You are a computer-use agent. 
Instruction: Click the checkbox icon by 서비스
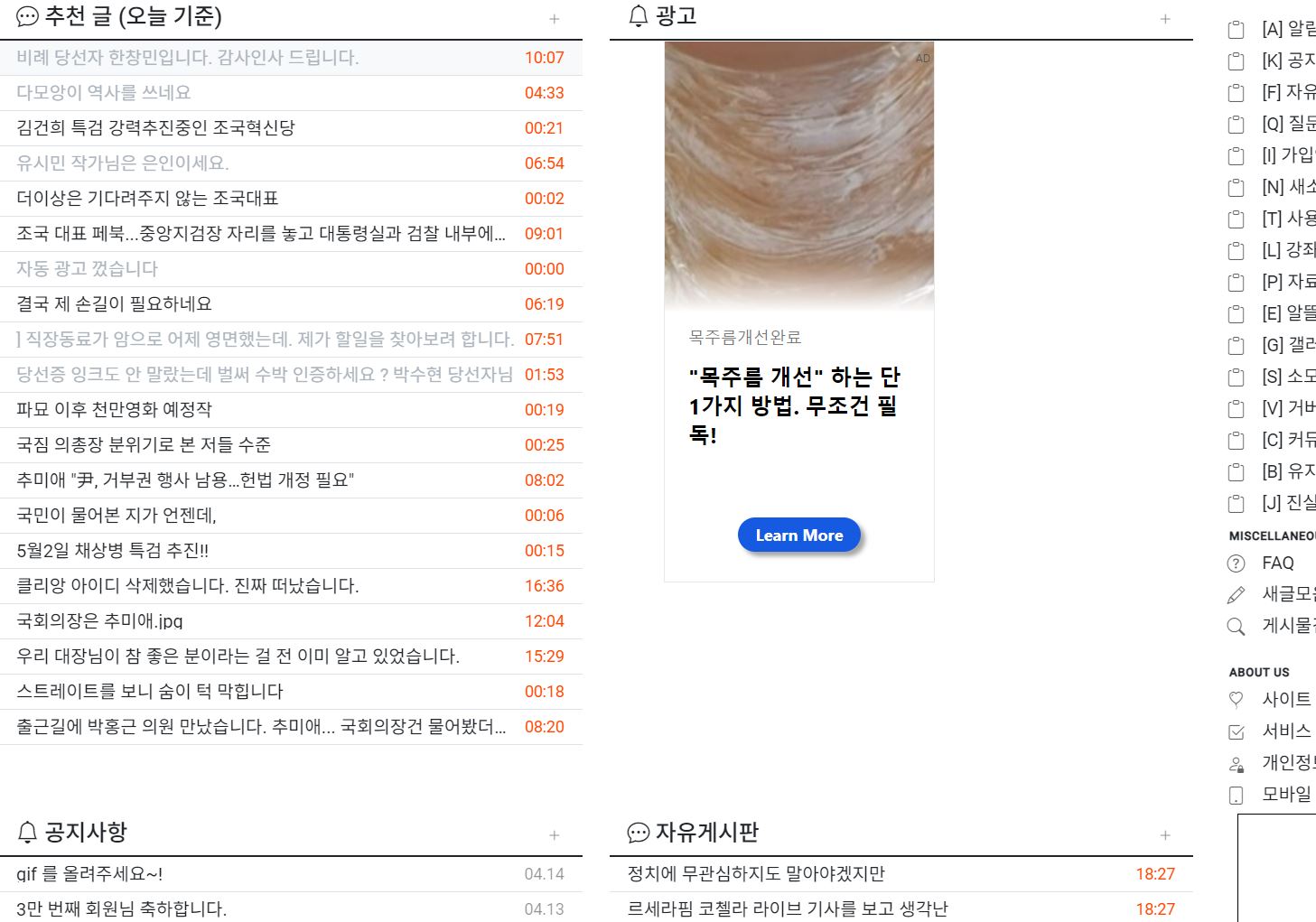(x=1237, y=731)
